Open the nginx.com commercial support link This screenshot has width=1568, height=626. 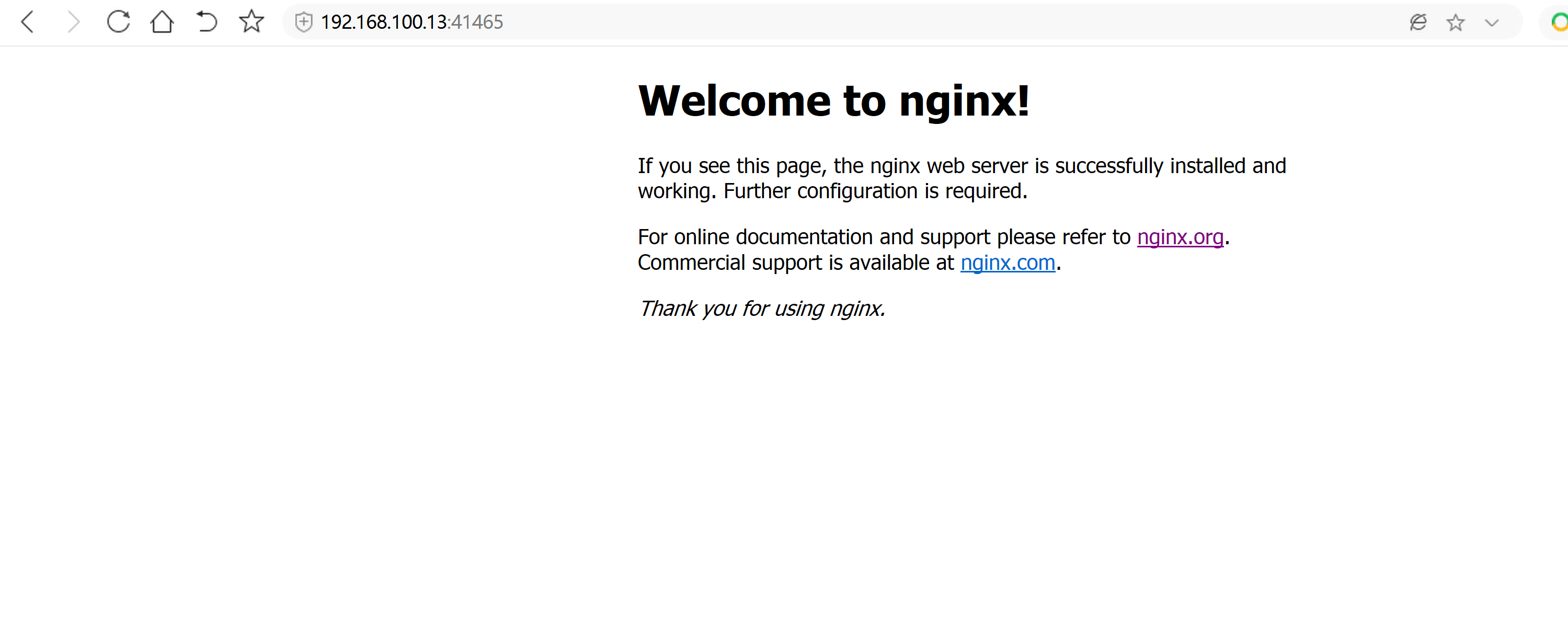1008,263
